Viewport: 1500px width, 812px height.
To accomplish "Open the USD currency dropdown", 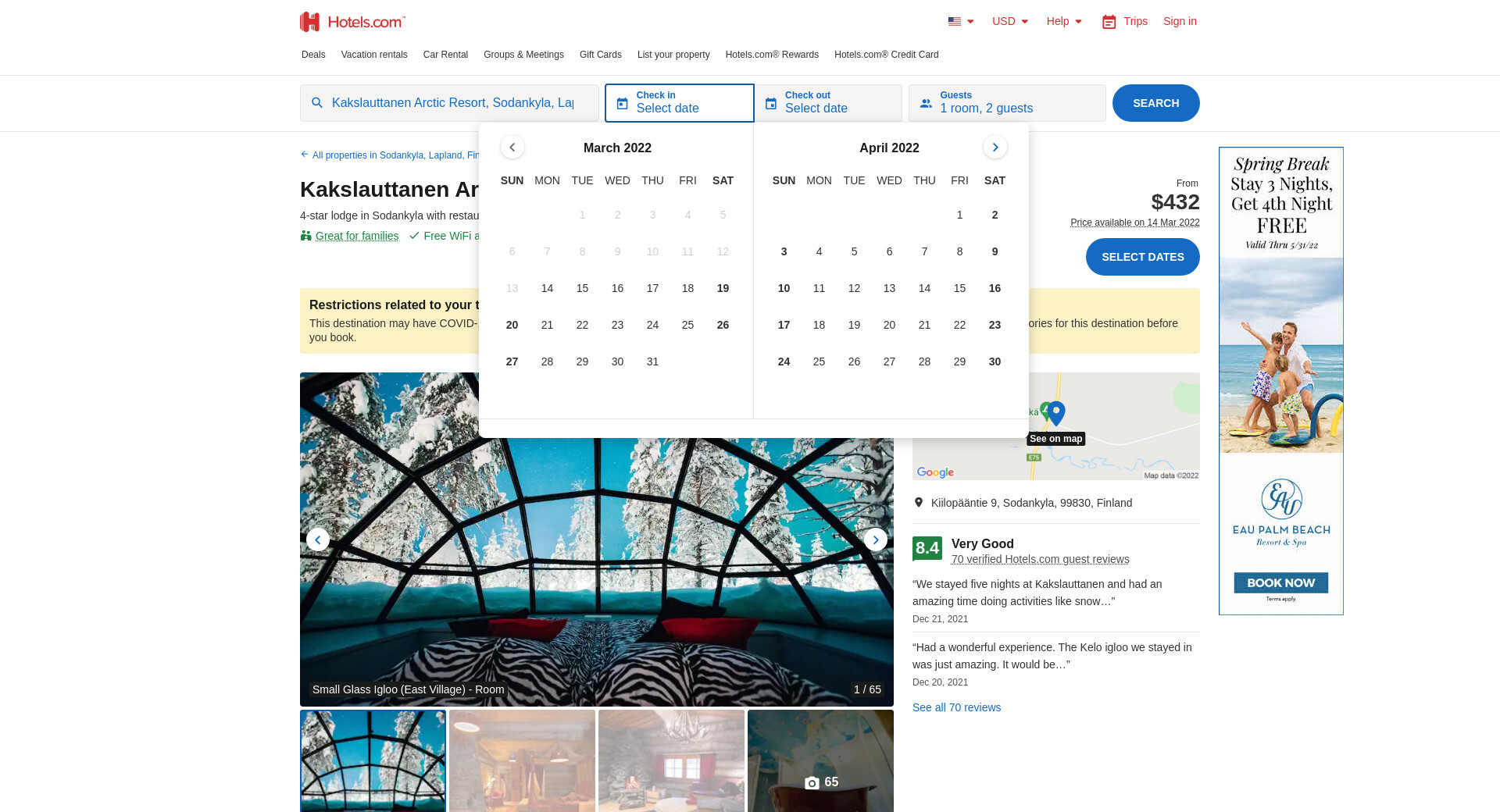I will 1010,22.
